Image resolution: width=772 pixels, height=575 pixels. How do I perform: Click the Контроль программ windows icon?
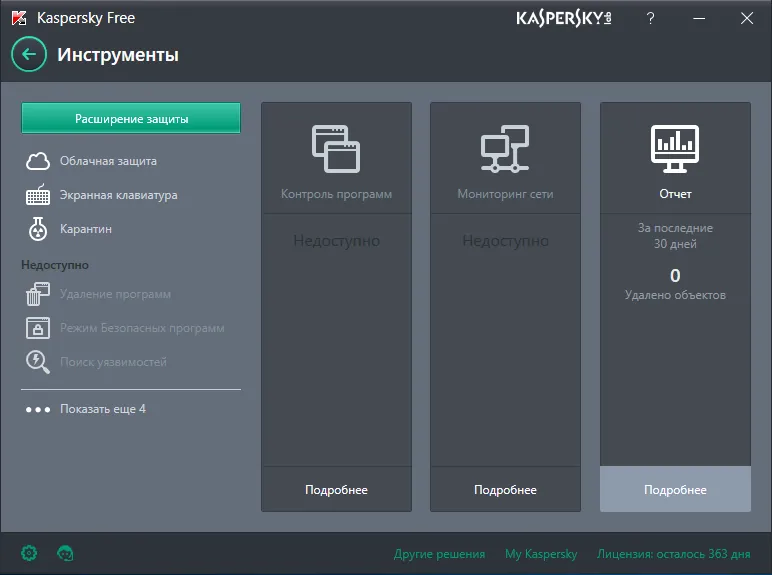(x=336, y=149)
